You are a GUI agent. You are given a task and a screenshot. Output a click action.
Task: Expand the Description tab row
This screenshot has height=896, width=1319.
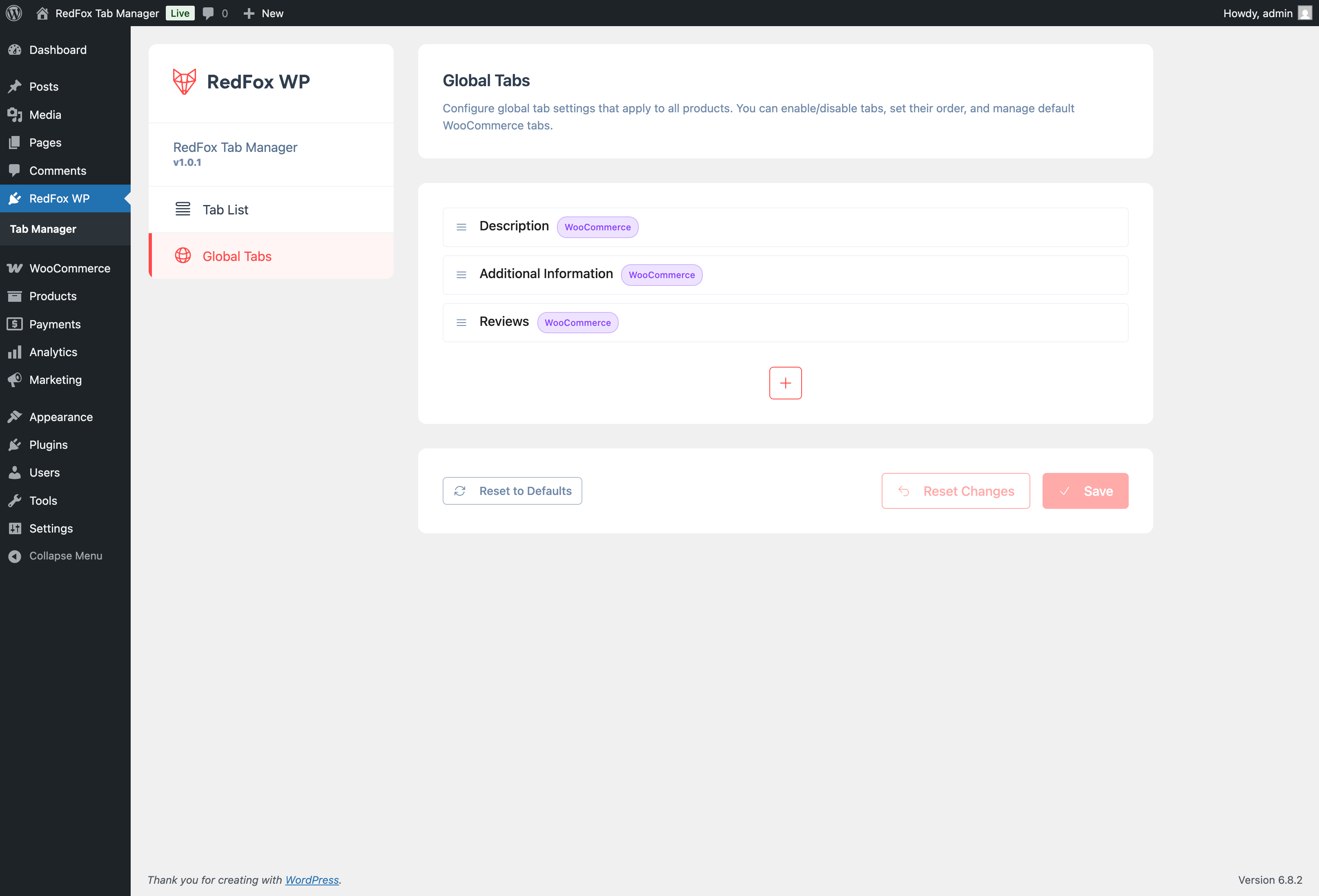pos(785,227)
